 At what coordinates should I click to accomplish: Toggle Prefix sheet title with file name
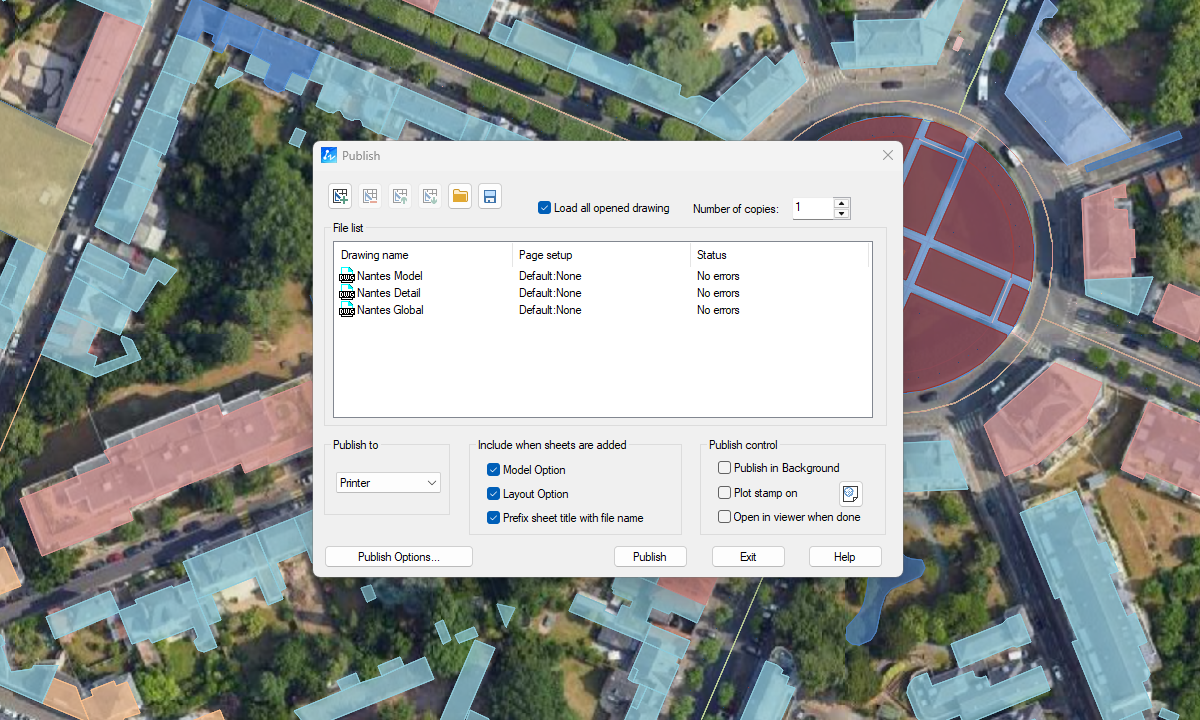[x=493, y=518]
